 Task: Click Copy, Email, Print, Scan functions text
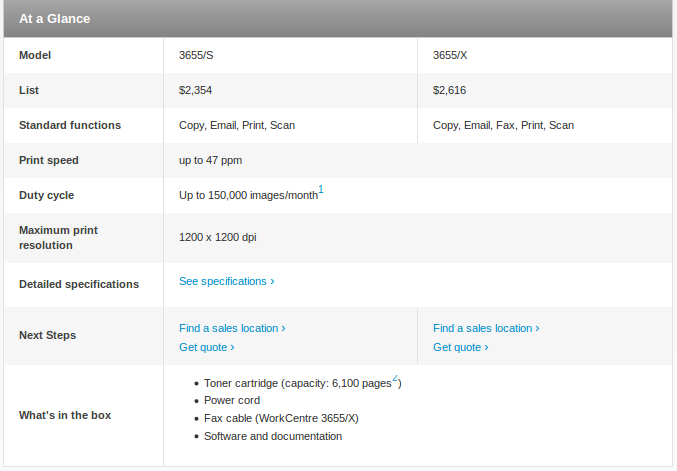click(x=237, y=125)
